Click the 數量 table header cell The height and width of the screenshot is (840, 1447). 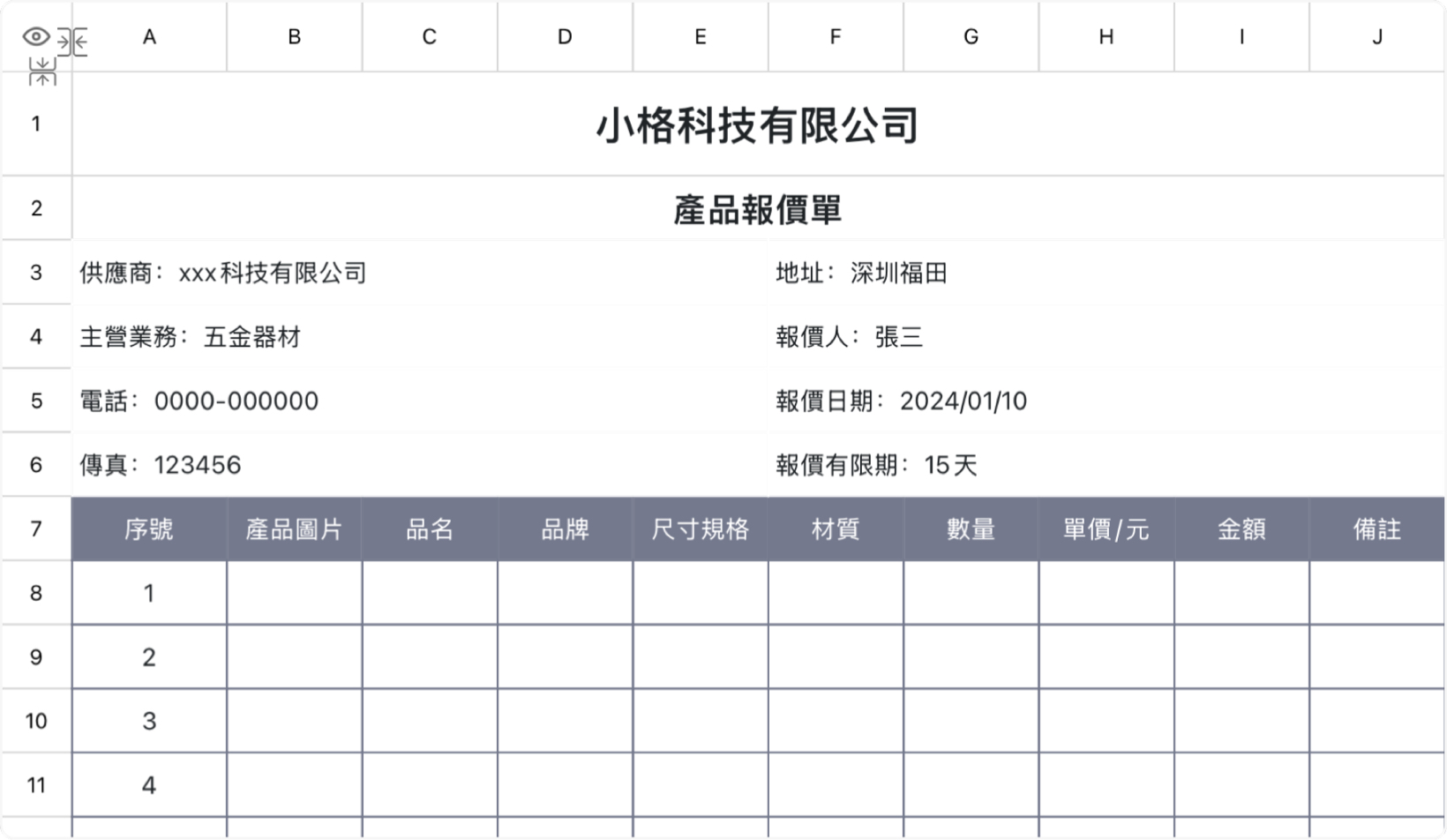[x=971, y=529]
